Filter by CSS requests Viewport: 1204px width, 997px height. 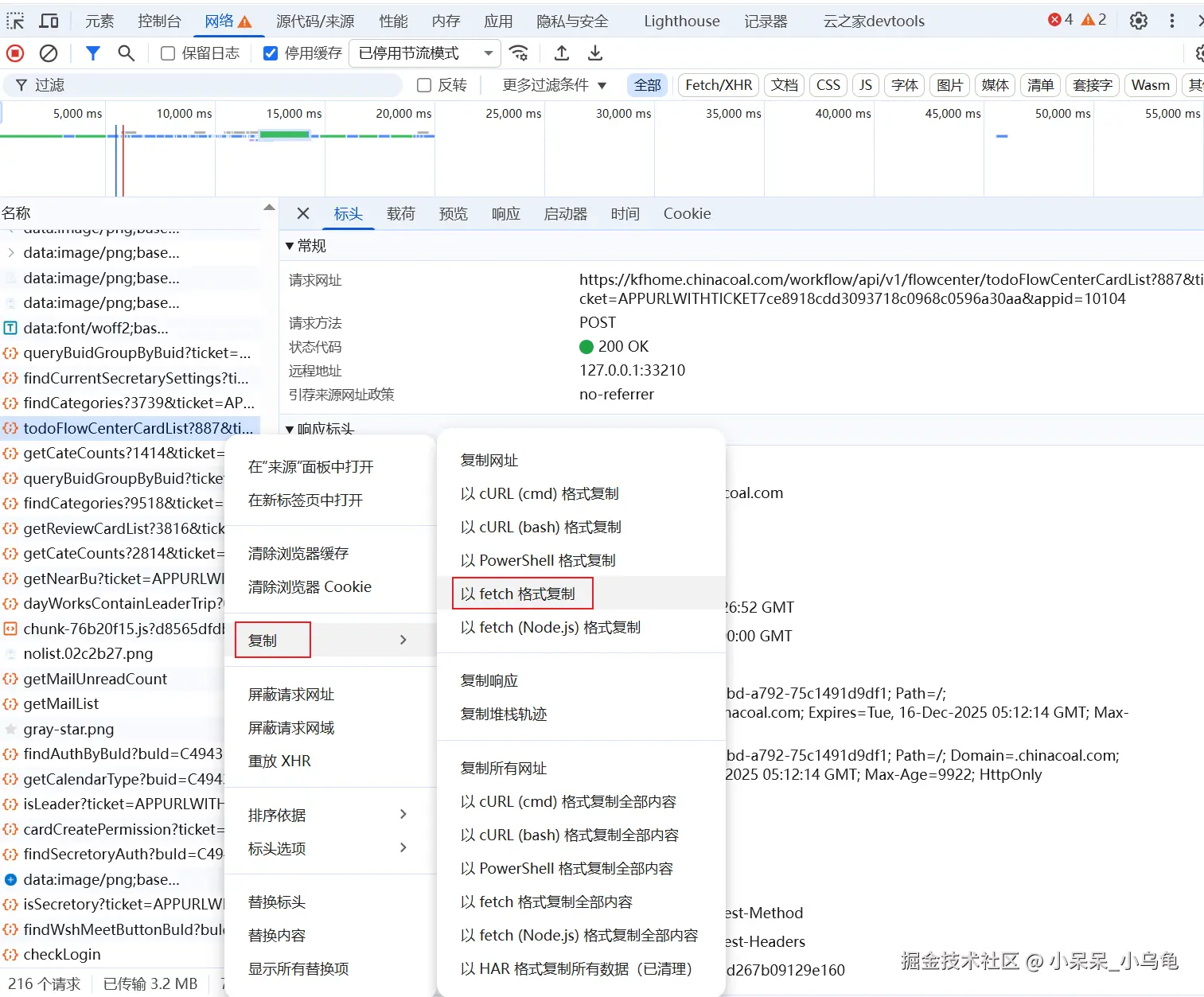coord(828,85)
